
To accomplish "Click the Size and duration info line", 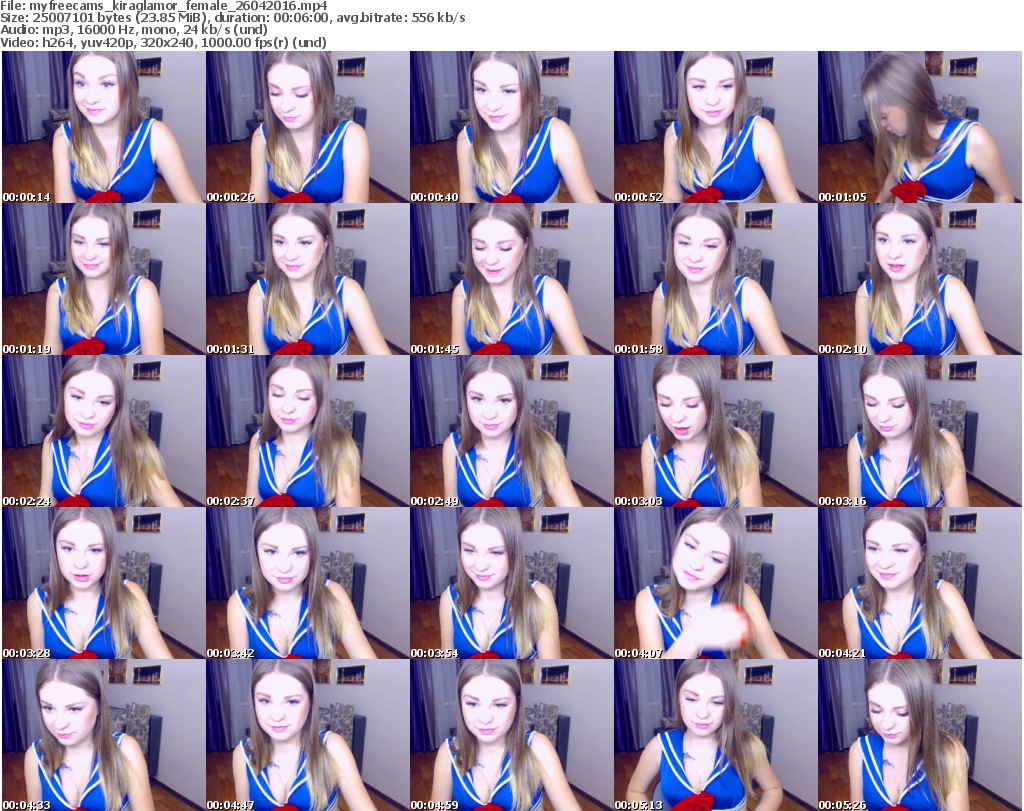I will pos(233,18).
